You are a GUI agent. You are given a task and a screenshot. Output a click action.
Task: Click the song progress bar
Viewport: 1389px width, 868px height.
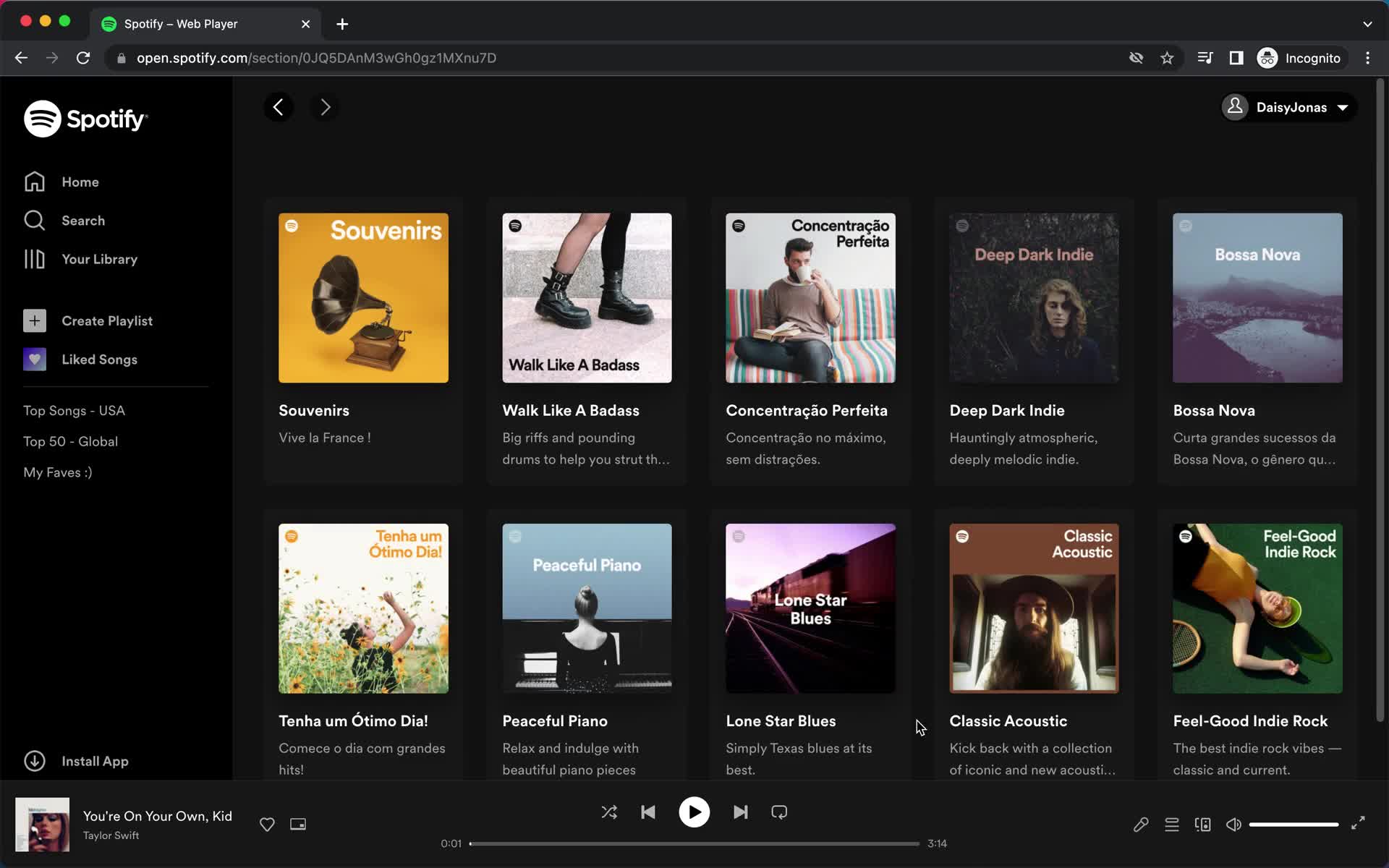point(694,843)
